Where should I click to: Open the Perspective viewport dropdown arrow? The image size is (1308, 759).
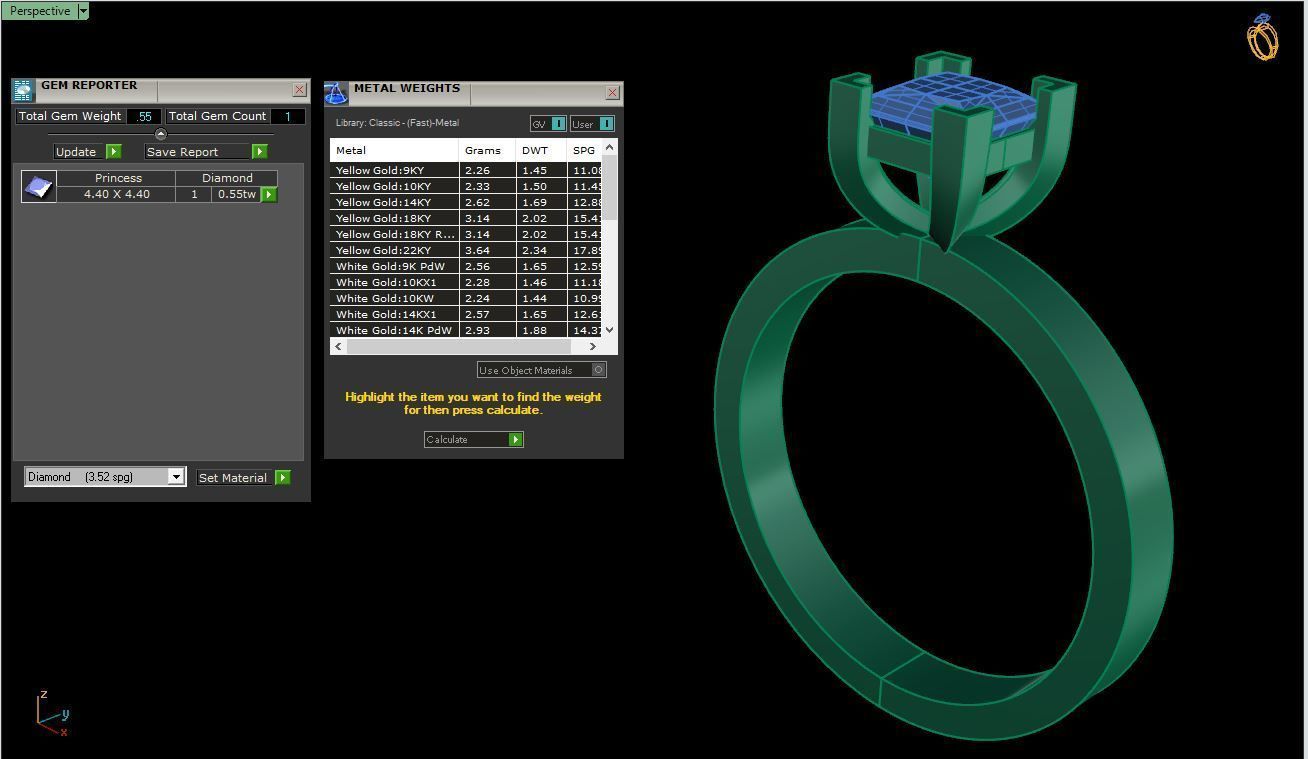click(x=83, y=11)
